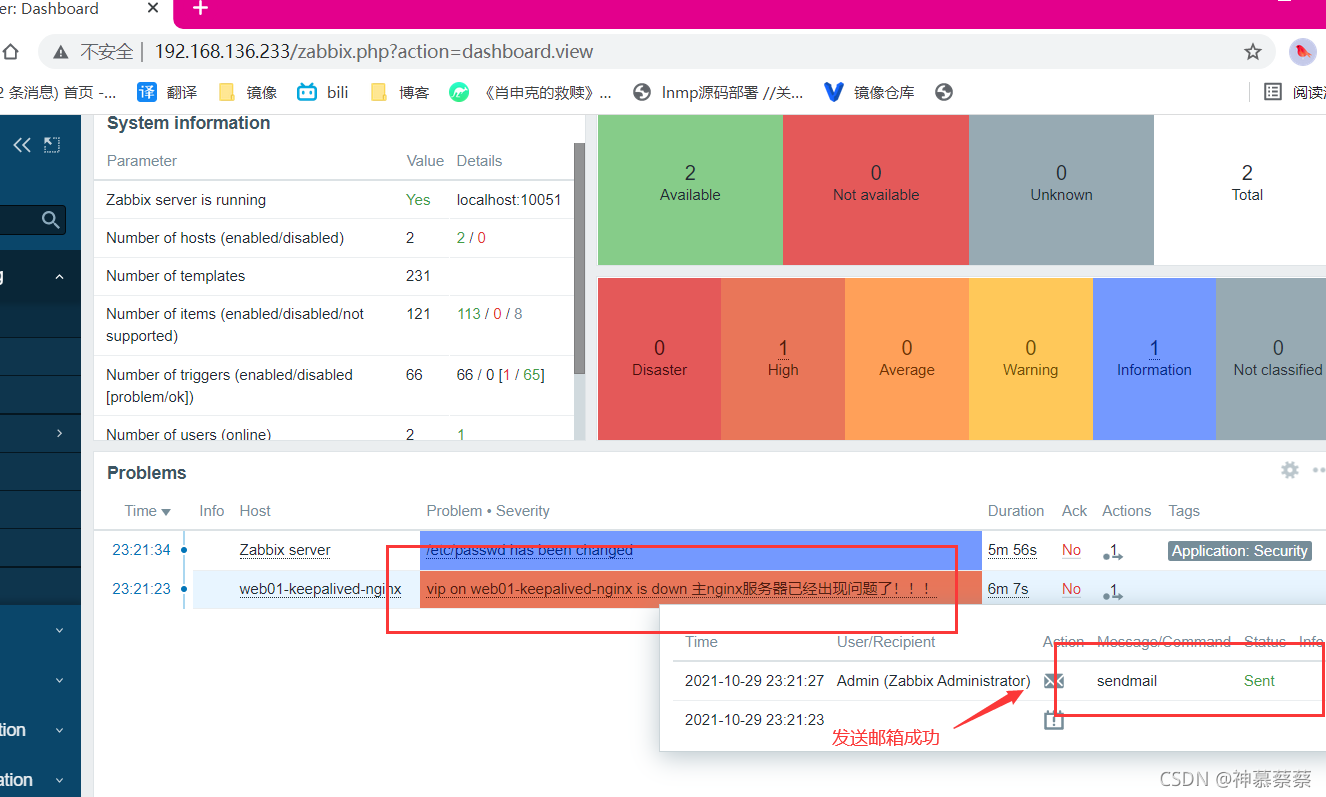Image resolution: width=1326 pixels, height=797 pixels.
Task: Click the gray 0 Unknown hosts tile
Action: tap(1061, 189)
